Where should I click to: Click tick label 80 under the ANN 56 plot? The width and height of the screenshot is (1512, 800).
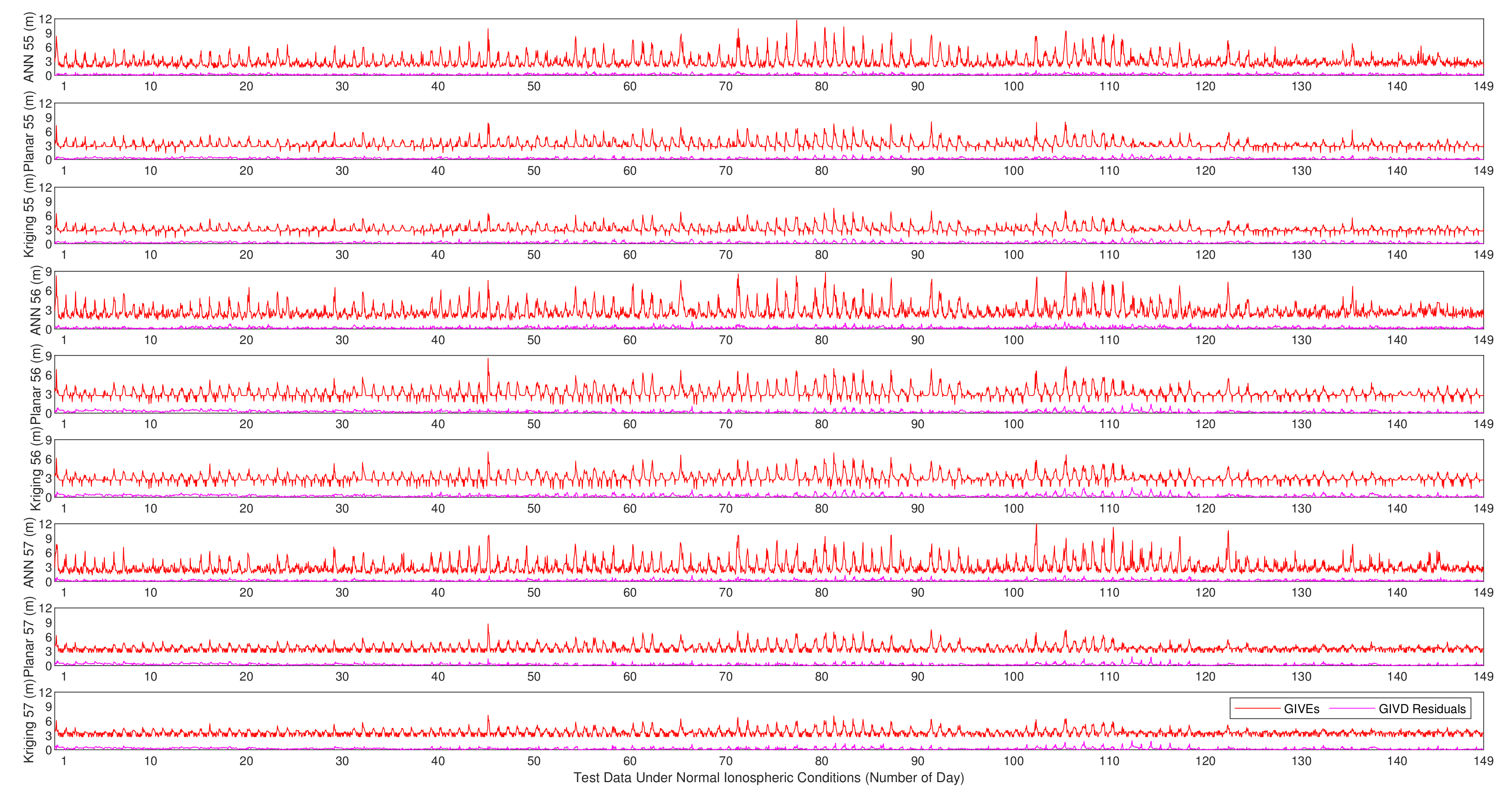pos(821,339)
